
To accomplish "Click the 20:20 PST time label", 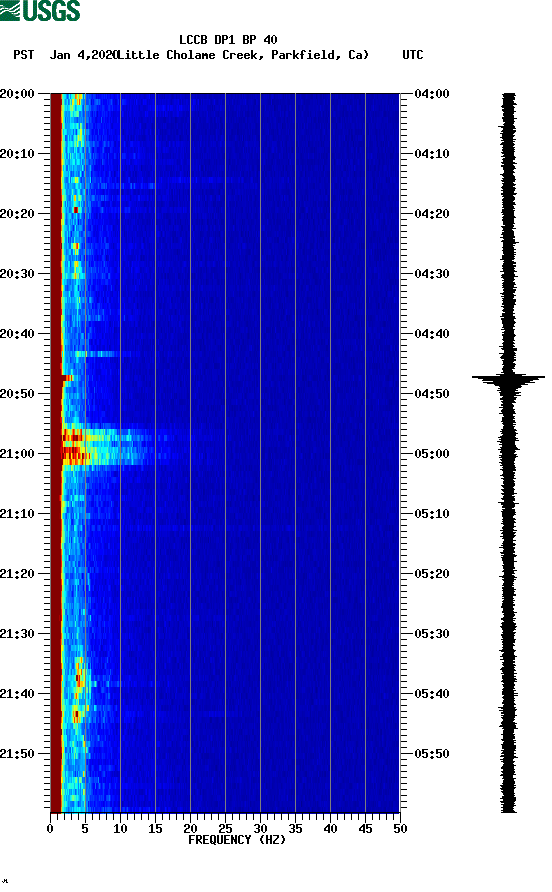I will (x=17, y=214).
